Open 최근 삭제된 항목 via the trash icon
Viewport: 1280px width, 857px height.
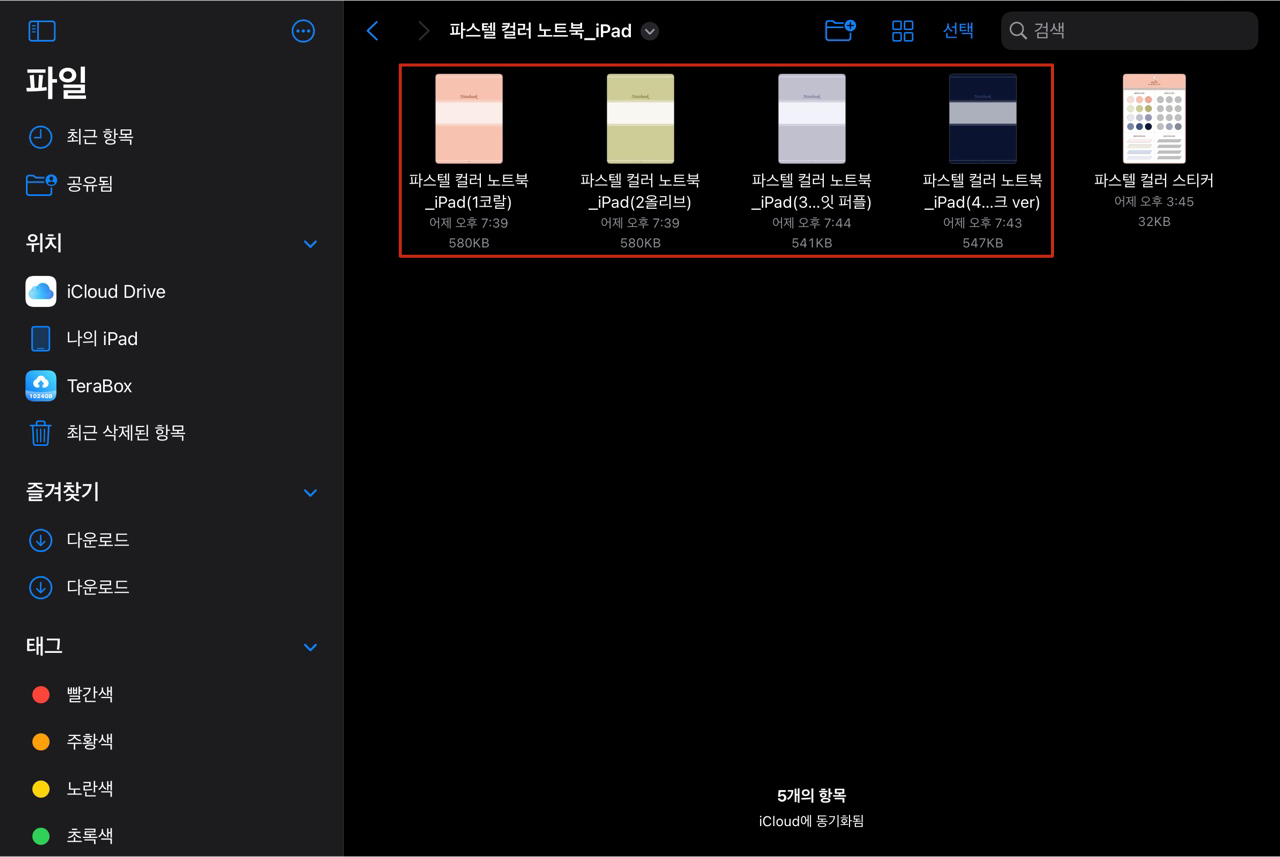pyautogui.click(x=40, y=432)
